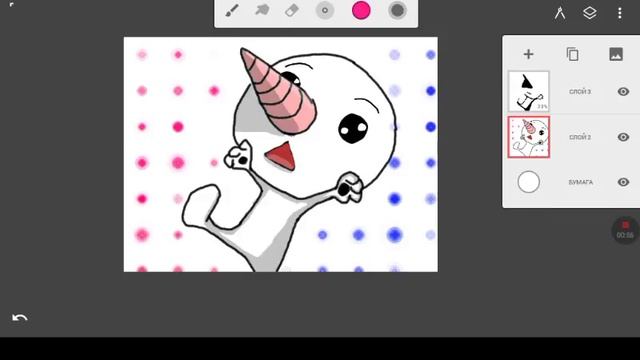Click the Слой 3 label

tap(580, 92)
